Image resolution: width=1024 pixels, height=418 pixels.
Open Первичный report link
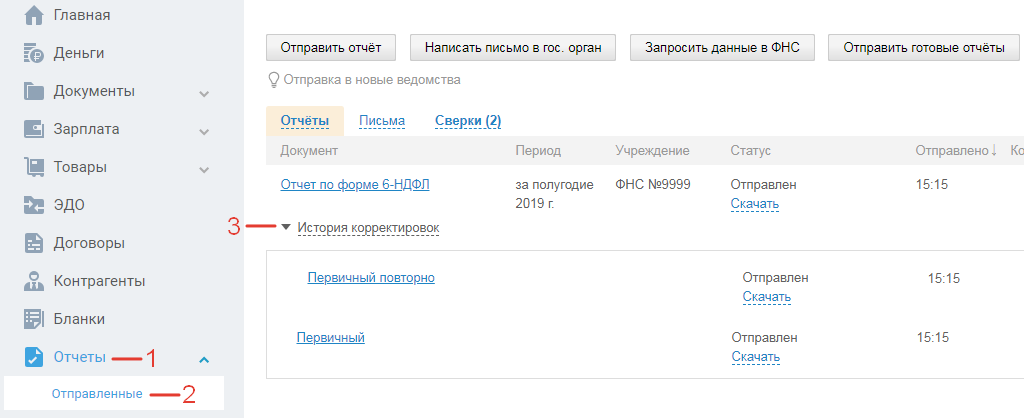[x=330, y=338]
